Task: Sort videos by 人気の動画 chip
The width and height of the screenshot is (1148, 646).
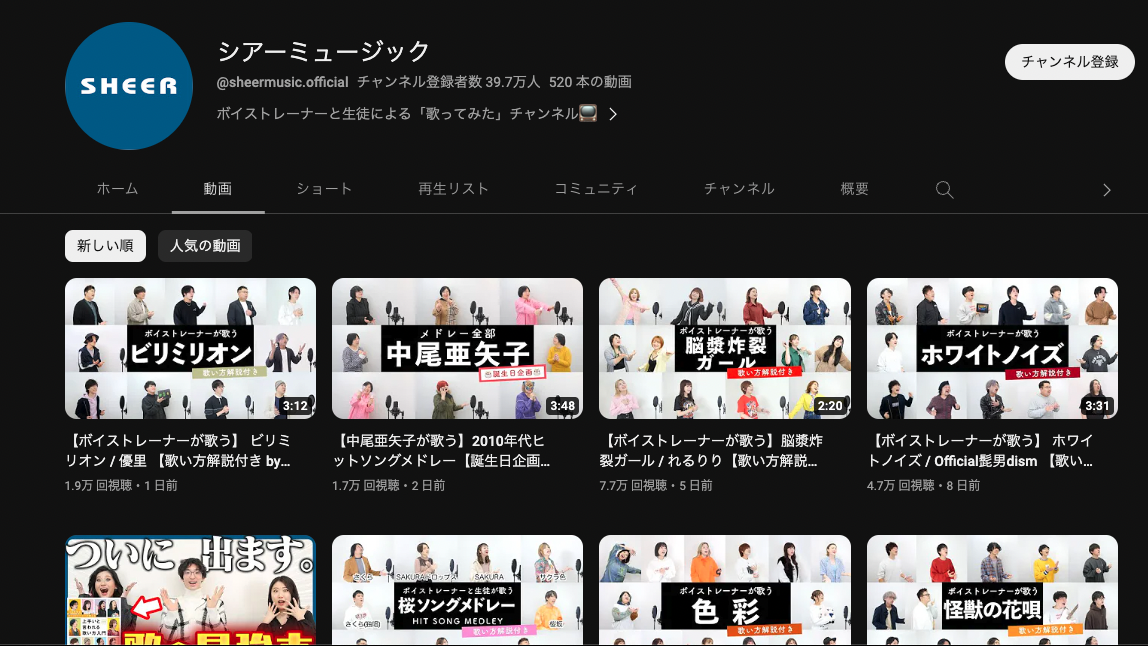Action: (205, 246)
